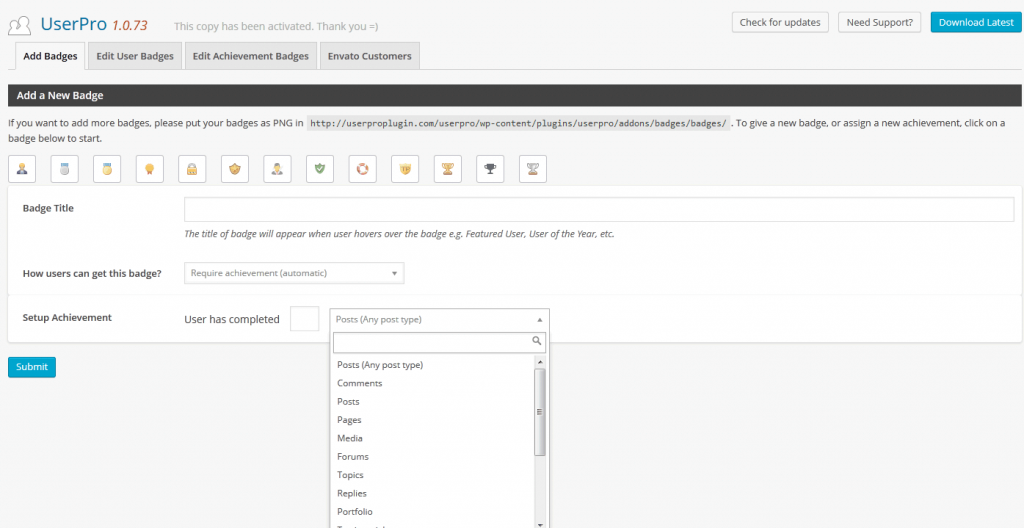Click the Badge Title text field

click(x=599, y=209)
